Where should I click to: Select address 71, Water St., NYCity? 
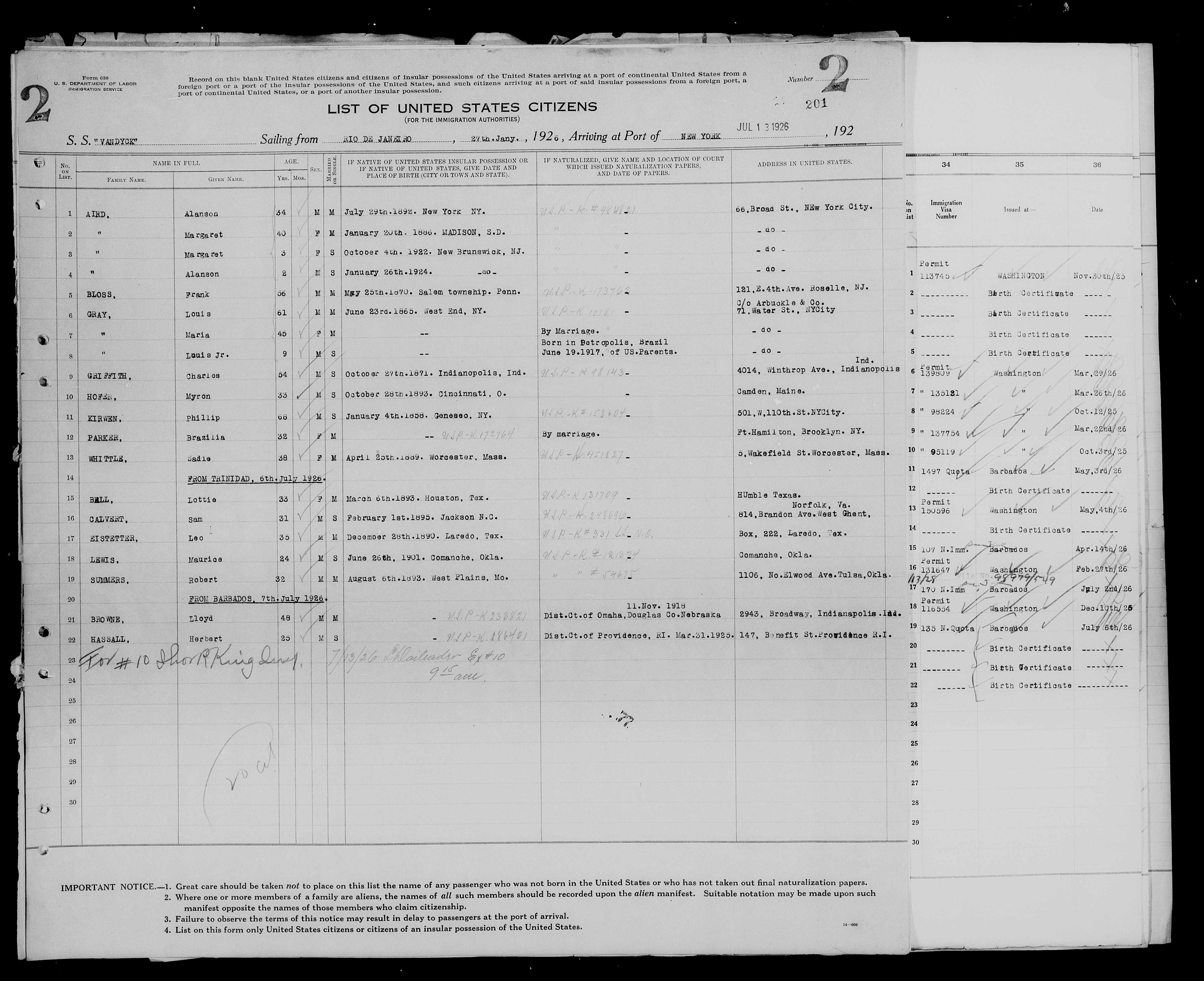[x=787, y=310]
